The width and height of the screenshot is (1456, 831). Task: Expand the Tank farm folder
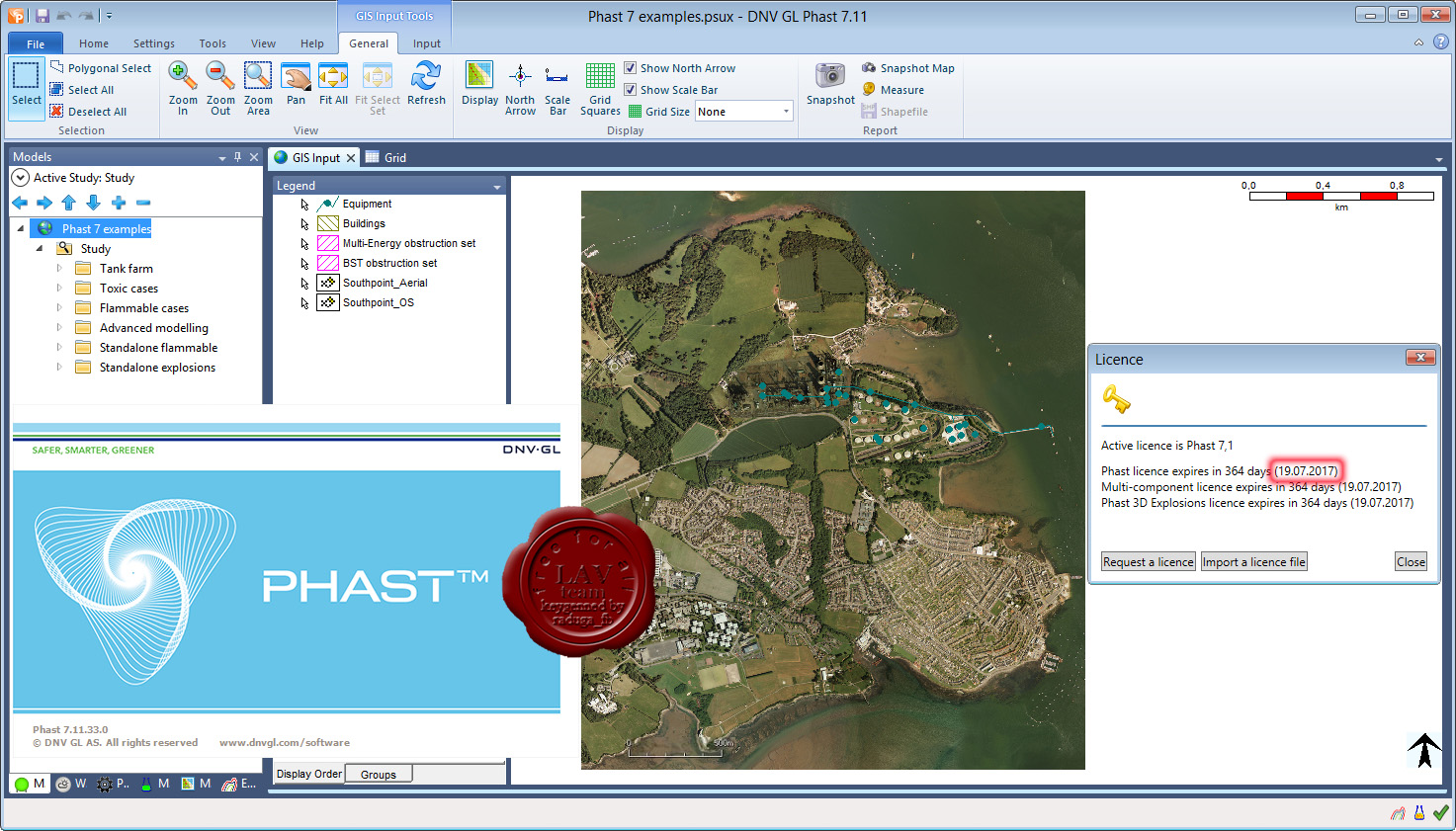tap(58, 269)
